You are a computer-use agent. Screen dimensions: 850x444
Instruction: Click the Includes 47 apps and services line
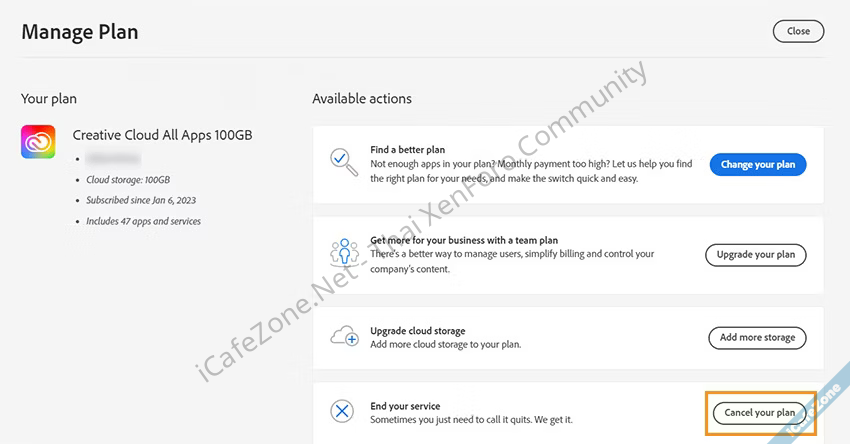pyautogui.click(x=143, y=221)
